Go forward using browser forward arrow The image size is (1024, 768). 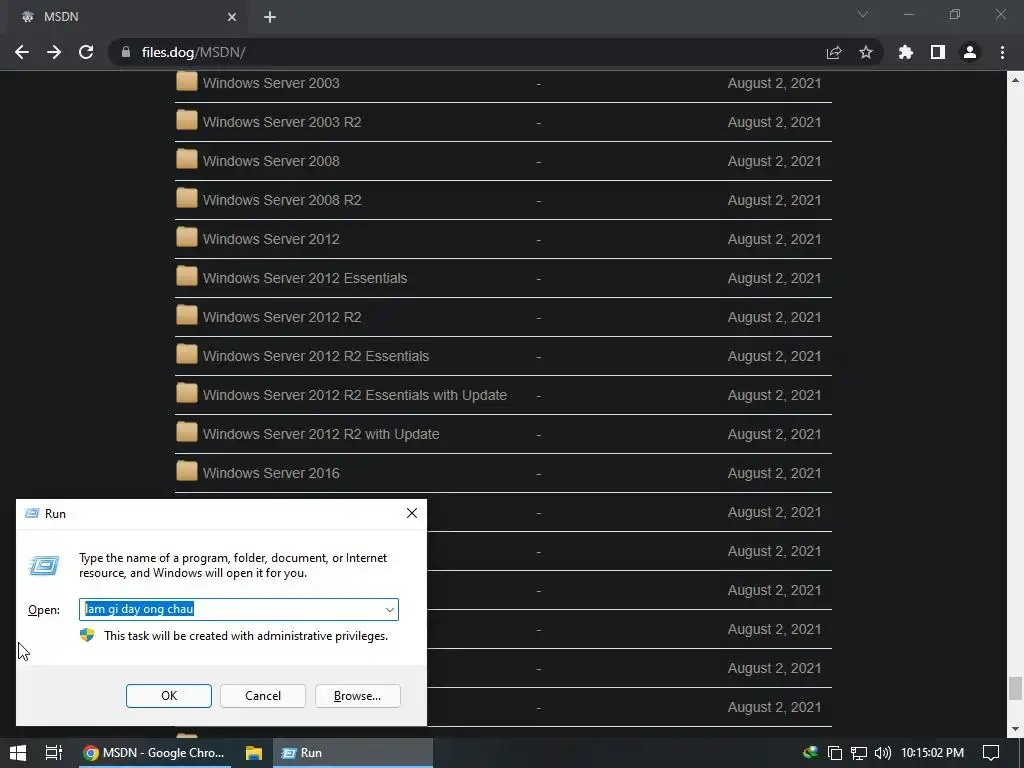pyautogui.click(x=54, y=52)
